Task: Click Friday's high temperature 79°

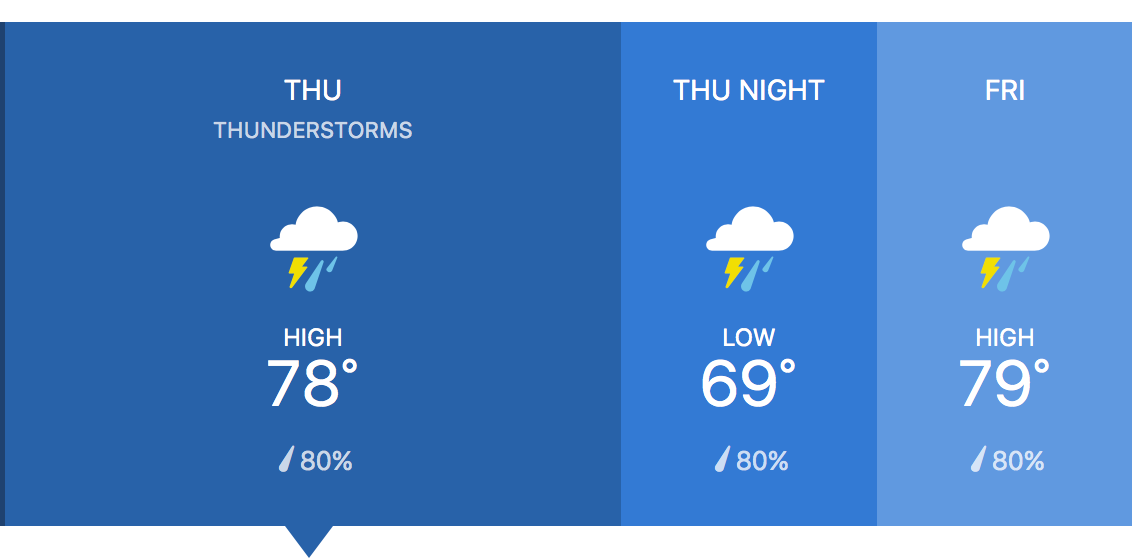Action: point(1004,384)
